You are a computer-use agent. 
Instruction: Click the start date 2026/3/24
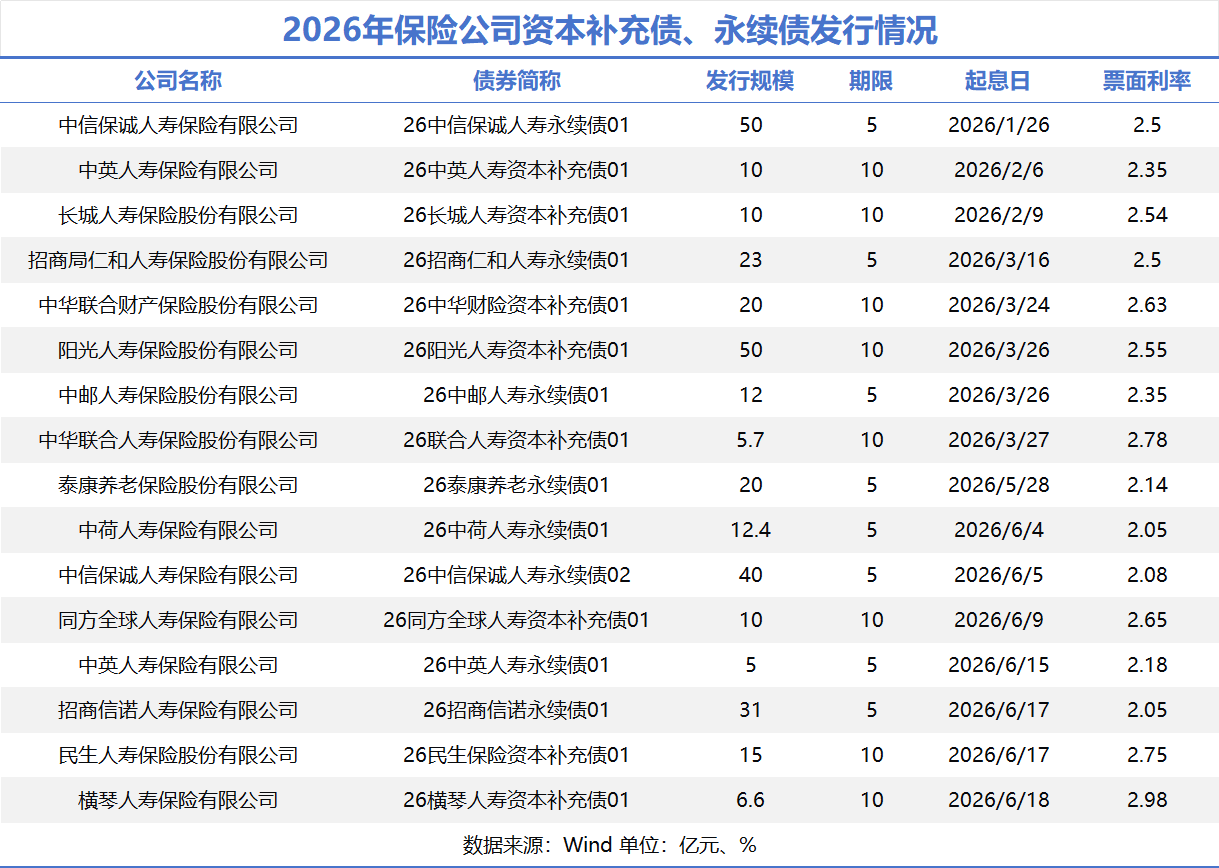998,305
